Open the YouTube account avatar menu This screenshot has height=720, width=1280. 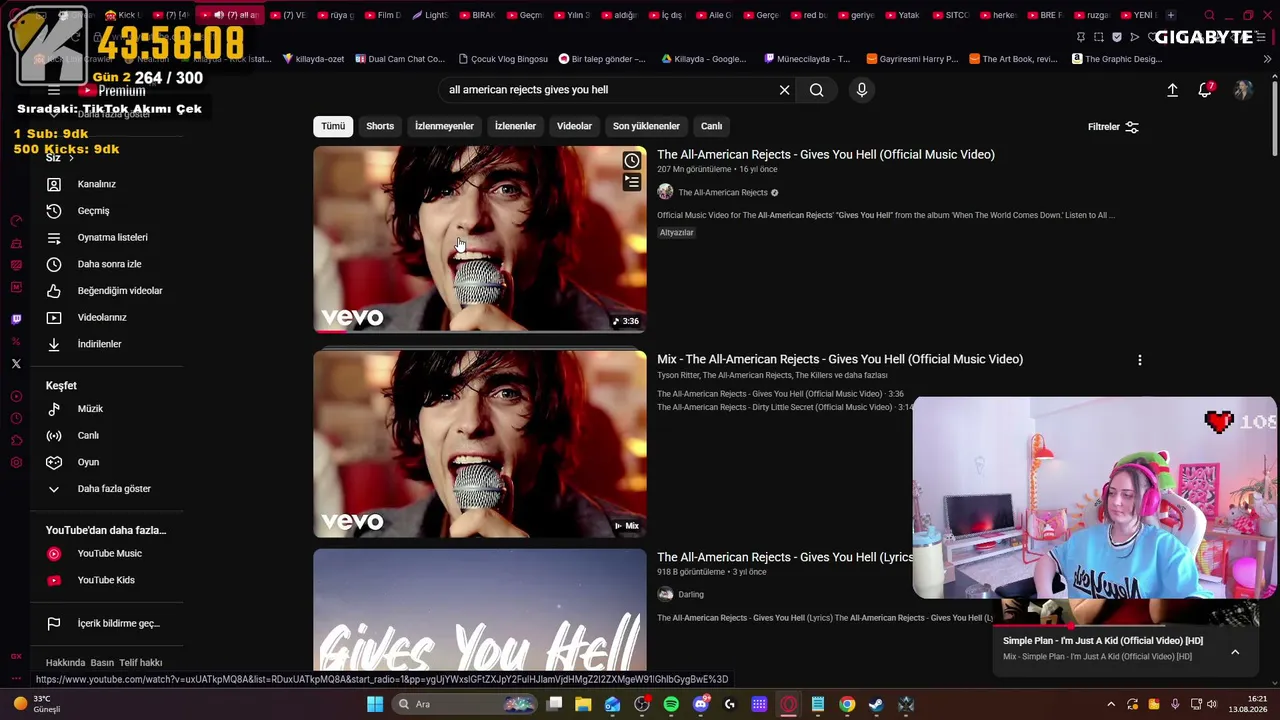pos(1243,90)
